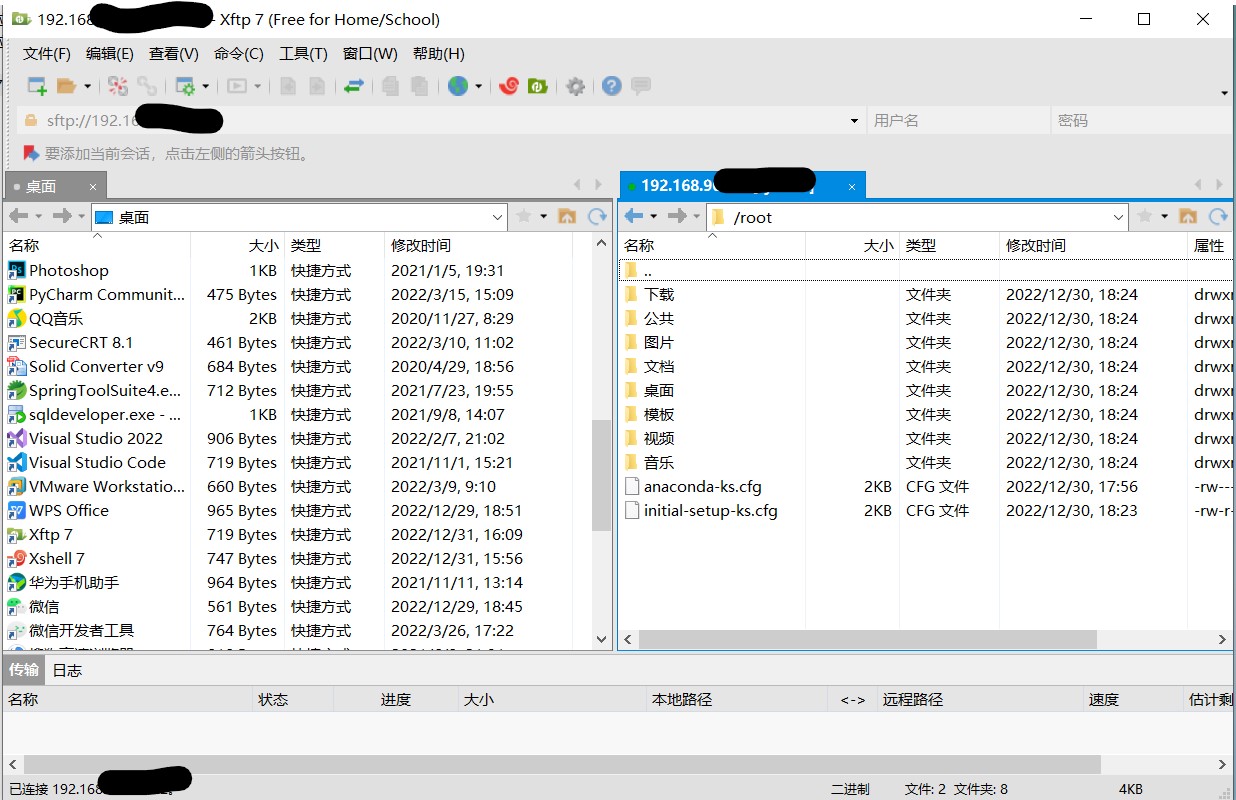Open the 查看(V) menu
The height and width of the screenshot is (800, 1236).
coord(174,54)
